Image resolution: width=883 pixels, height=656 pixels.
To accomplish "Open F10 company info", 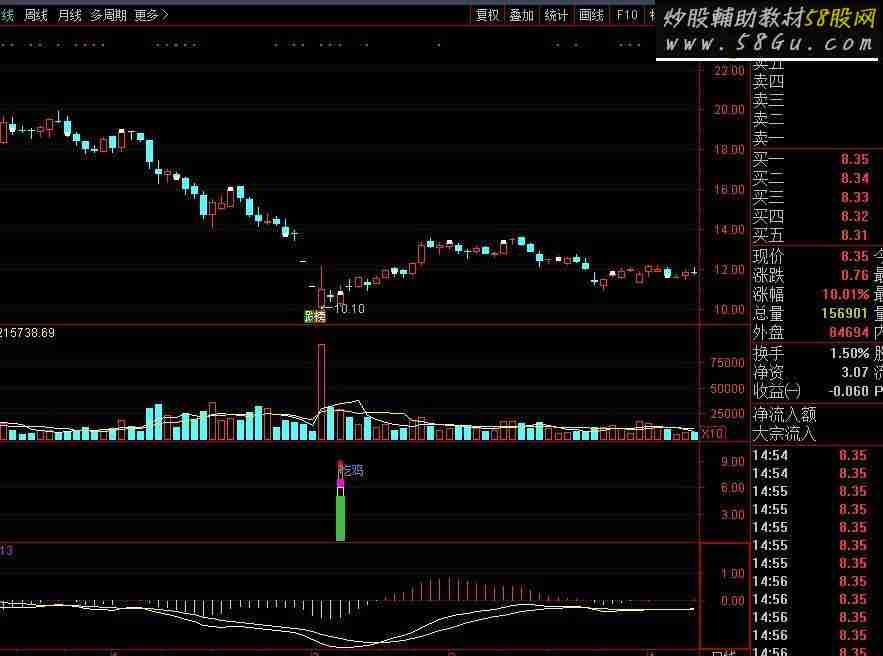I will (x=627, y=15).
